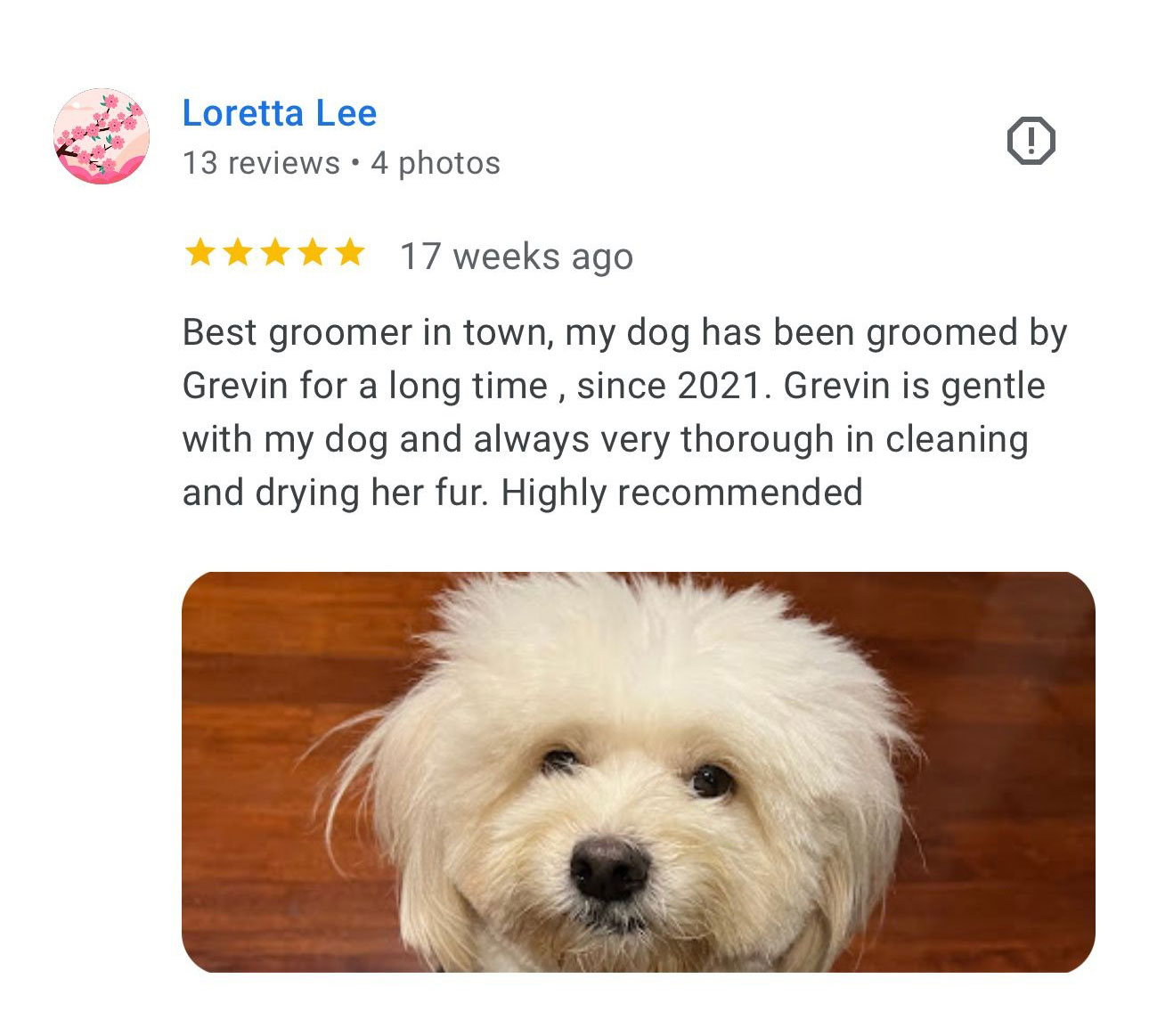View the reviewer's 13 reviews
Viewport: 1149px width, 1036px height.
point(261,163)
